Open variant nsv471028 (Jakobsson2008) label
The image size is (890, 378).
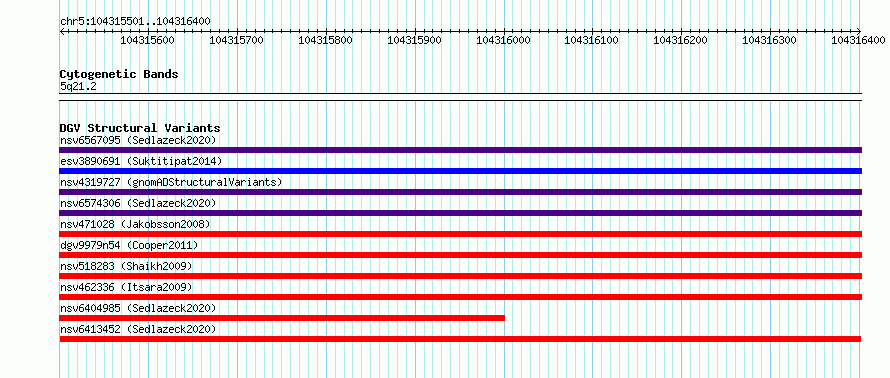135,224
